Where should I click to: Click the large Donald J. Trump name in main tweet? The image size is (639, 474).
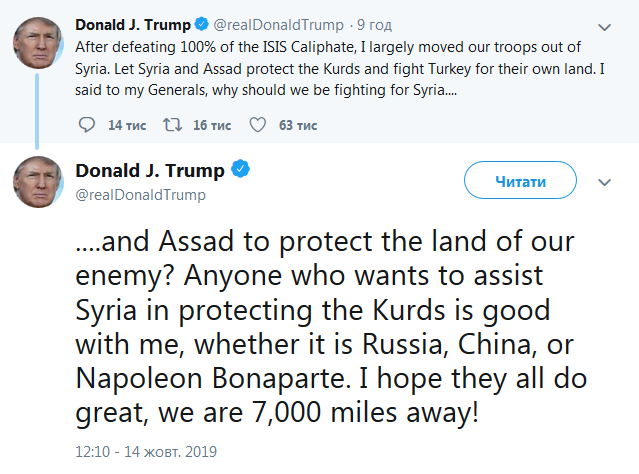[152, 170]
